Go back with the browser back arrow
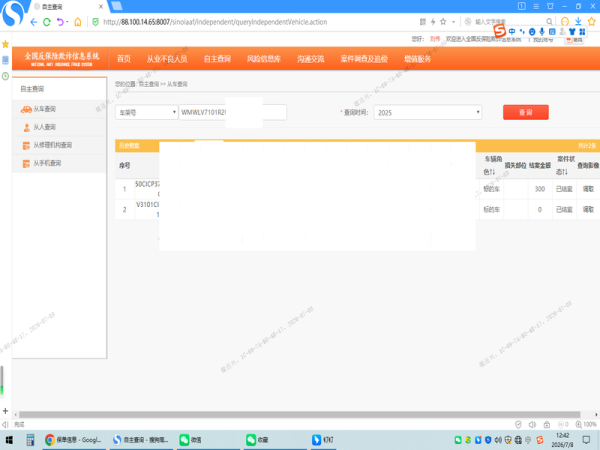 click(34, 22)
